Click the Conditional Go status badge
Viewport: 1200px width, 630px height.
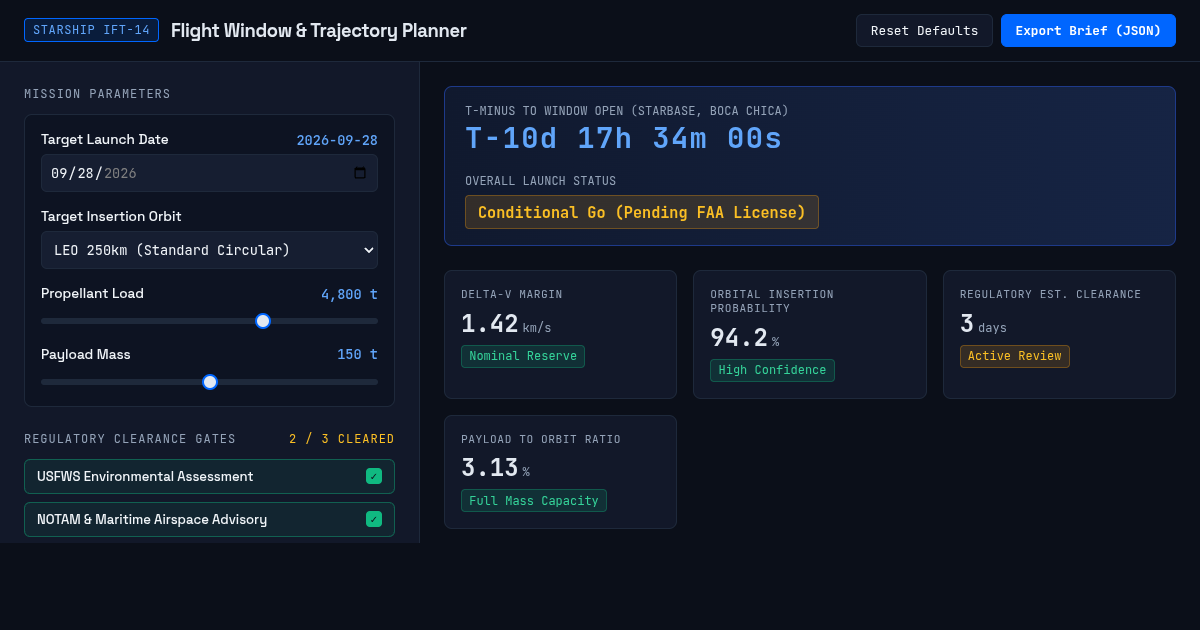click(x=642, y=212)
